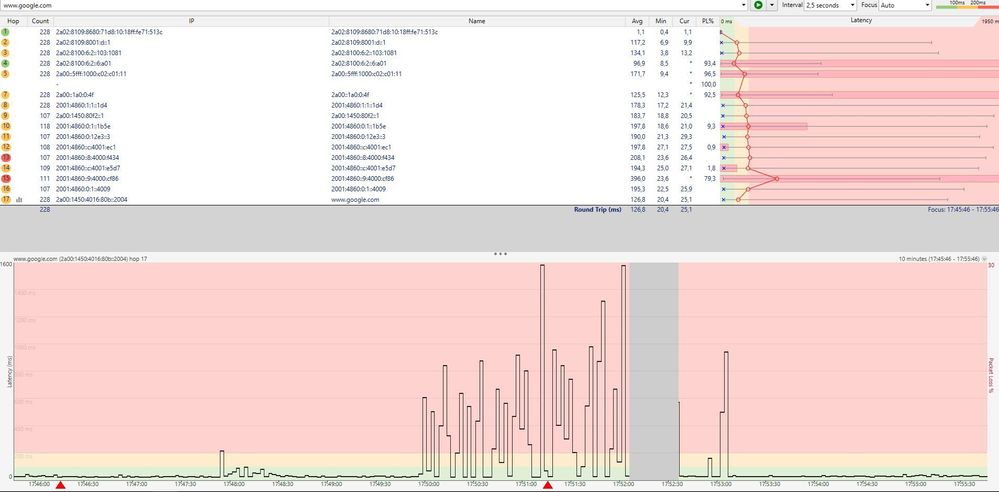Select IP 2a00:1450:80f2::1 in hop 9 row
999x492 pixels.
[x=80, y=115]
